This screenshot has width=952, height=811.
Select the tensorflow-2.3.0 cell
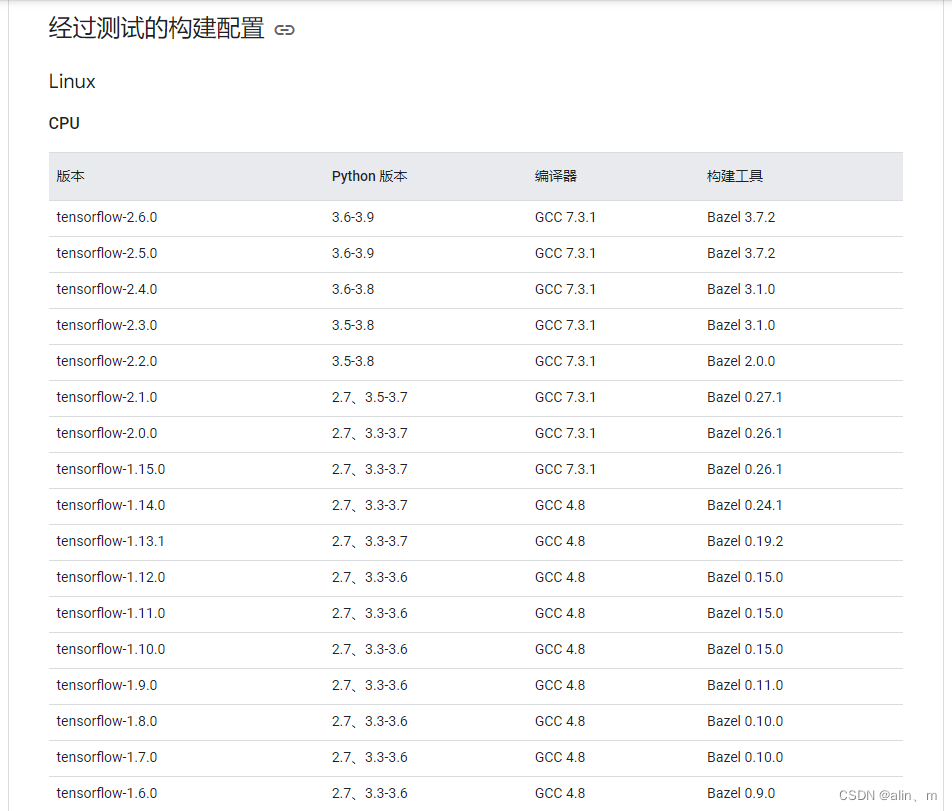click(107, 325)
